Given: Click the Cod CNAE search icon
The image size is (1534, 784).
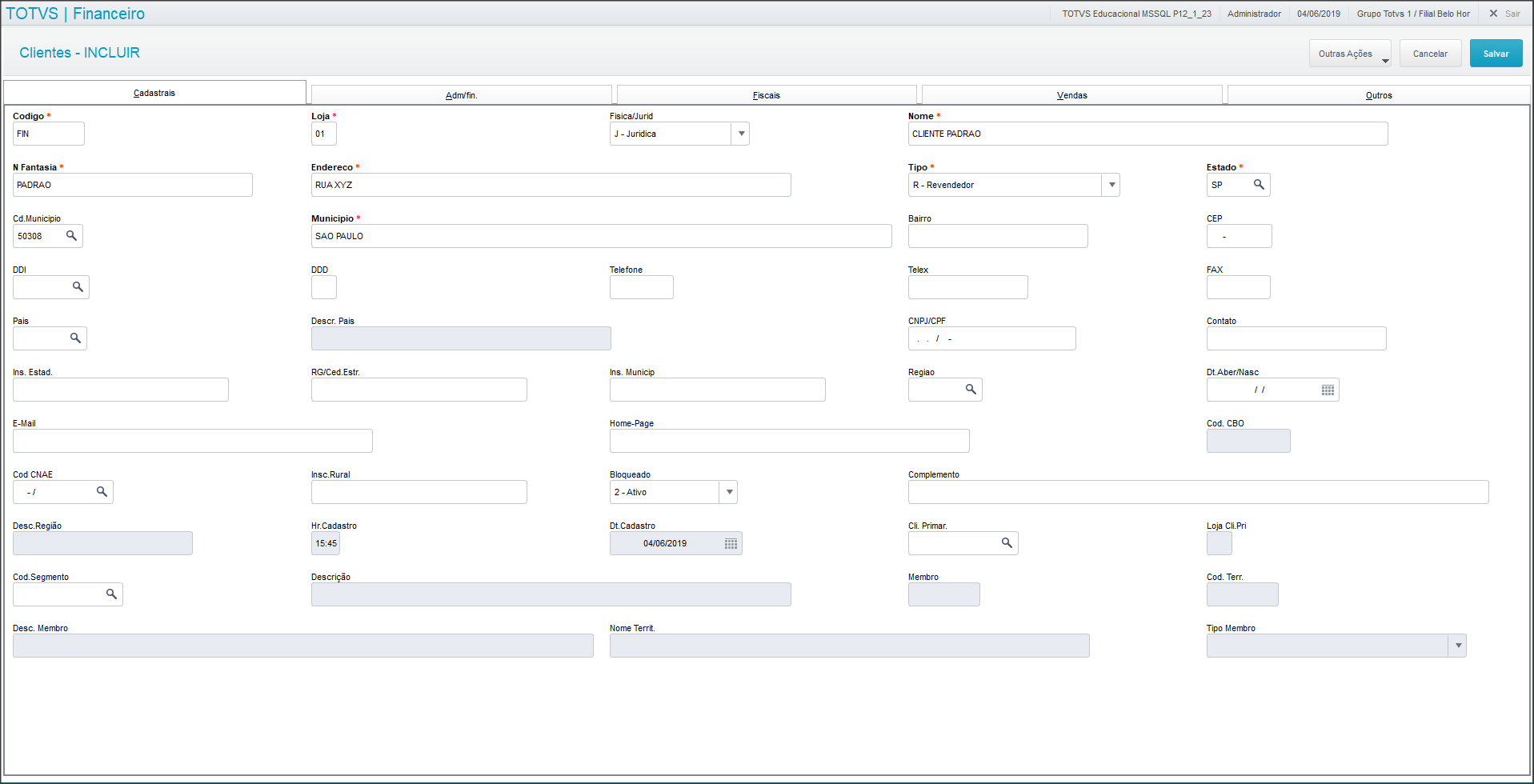Looking at the screenshot, I should pyautogui.click(x=102, y=492).
